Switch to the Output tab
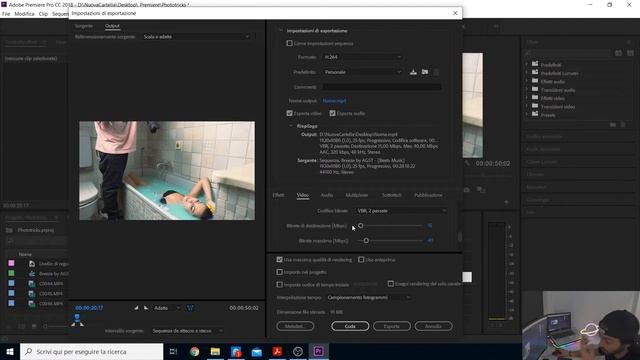The height and width of the screenshot is (360, 640). pyautogui.click(x=112, y=26)
